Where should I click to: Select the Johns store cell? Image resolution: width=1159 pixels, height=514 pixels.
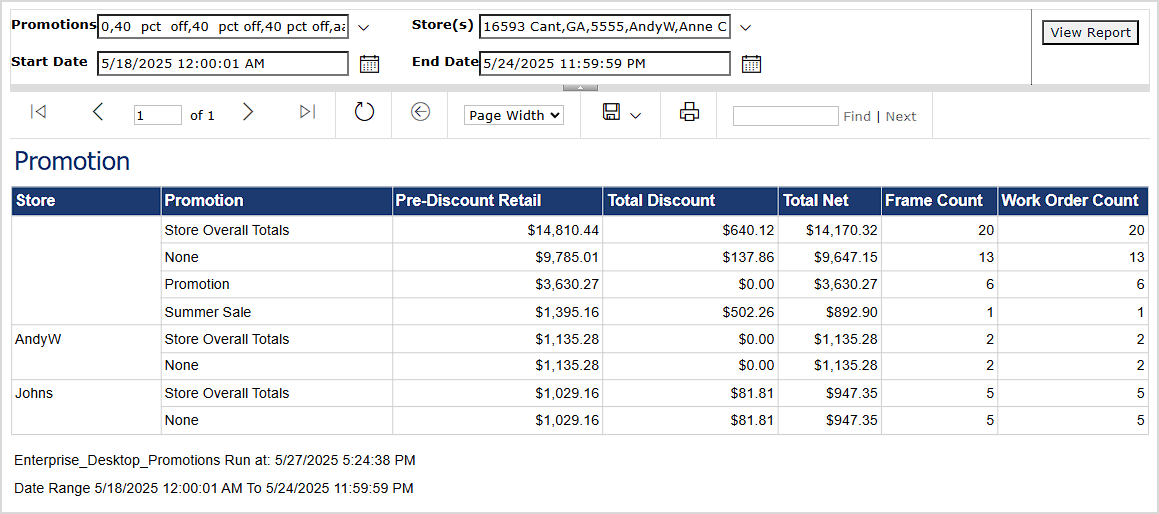pos(86,407)
